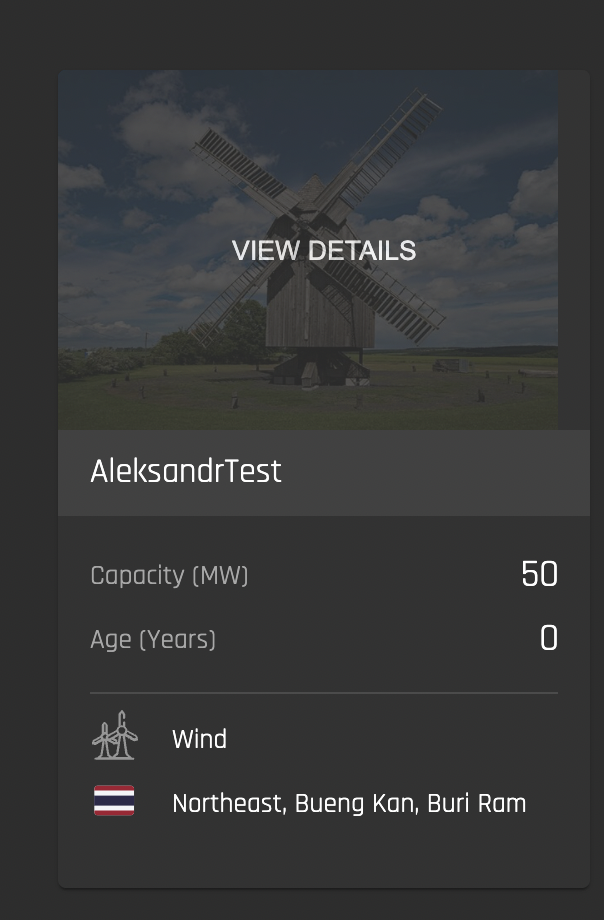This screenshot has width=604, height=920.
Task: Select the capacity value 50
Action: click(539, 574)
